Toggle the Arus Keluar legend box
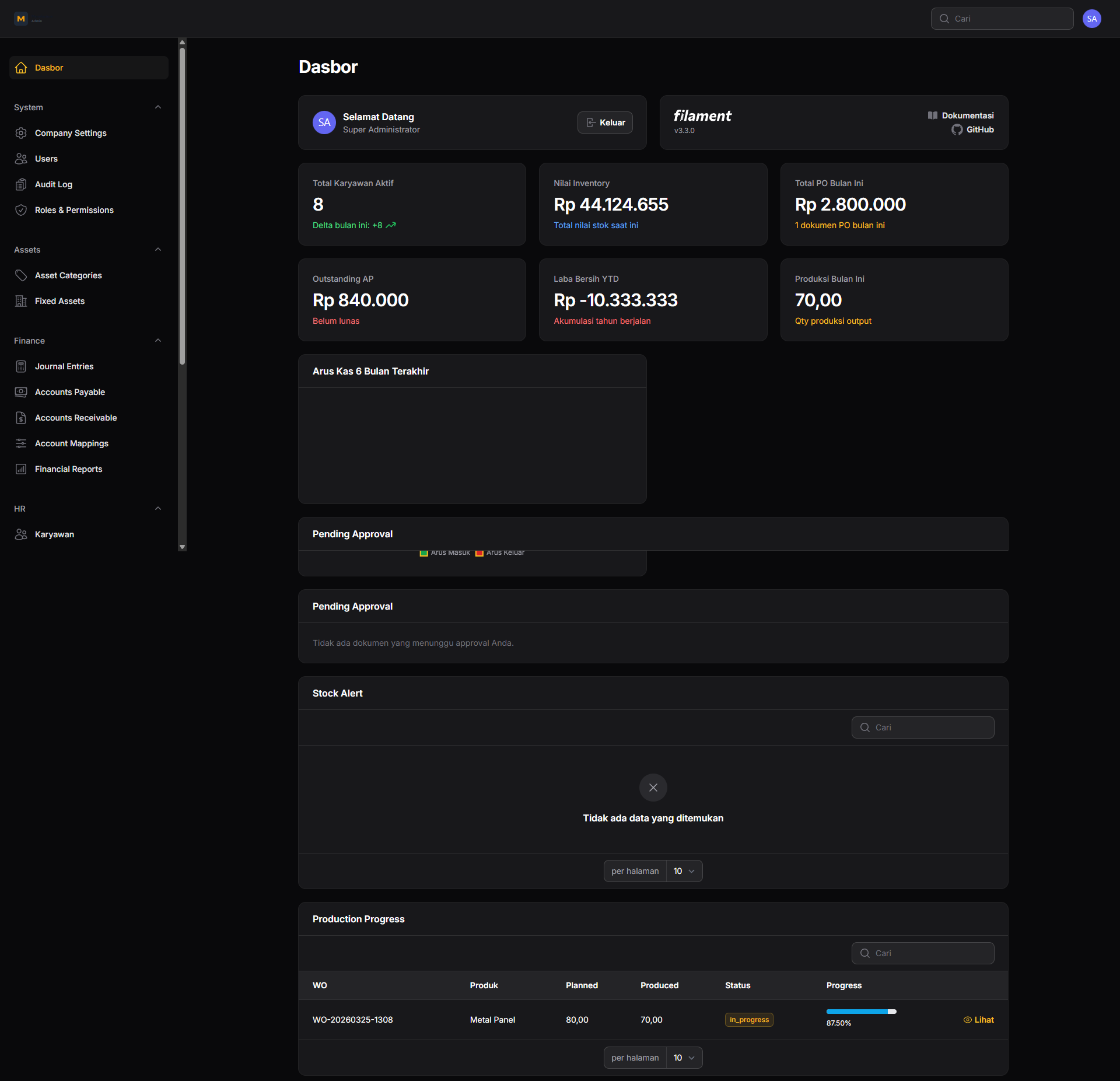The image size is (1120, 1081). [480, 553]
